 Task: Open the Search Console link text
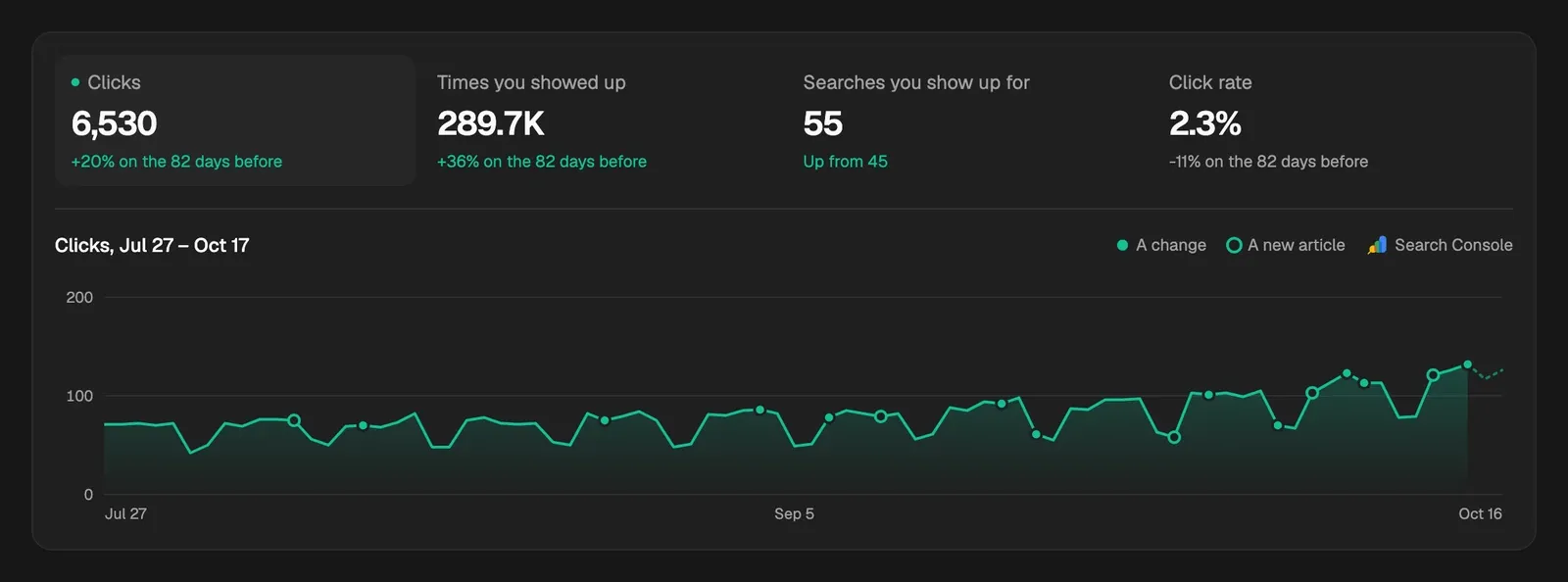coord(1453,245)
